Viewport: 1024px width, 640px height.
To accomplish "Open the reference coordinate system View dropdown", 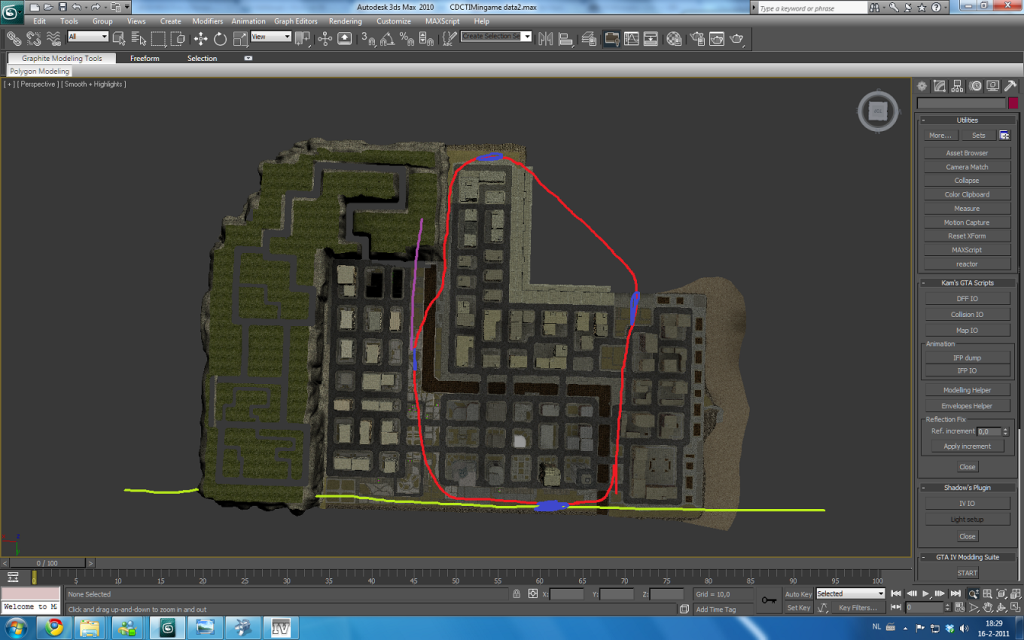I will 271,37.
